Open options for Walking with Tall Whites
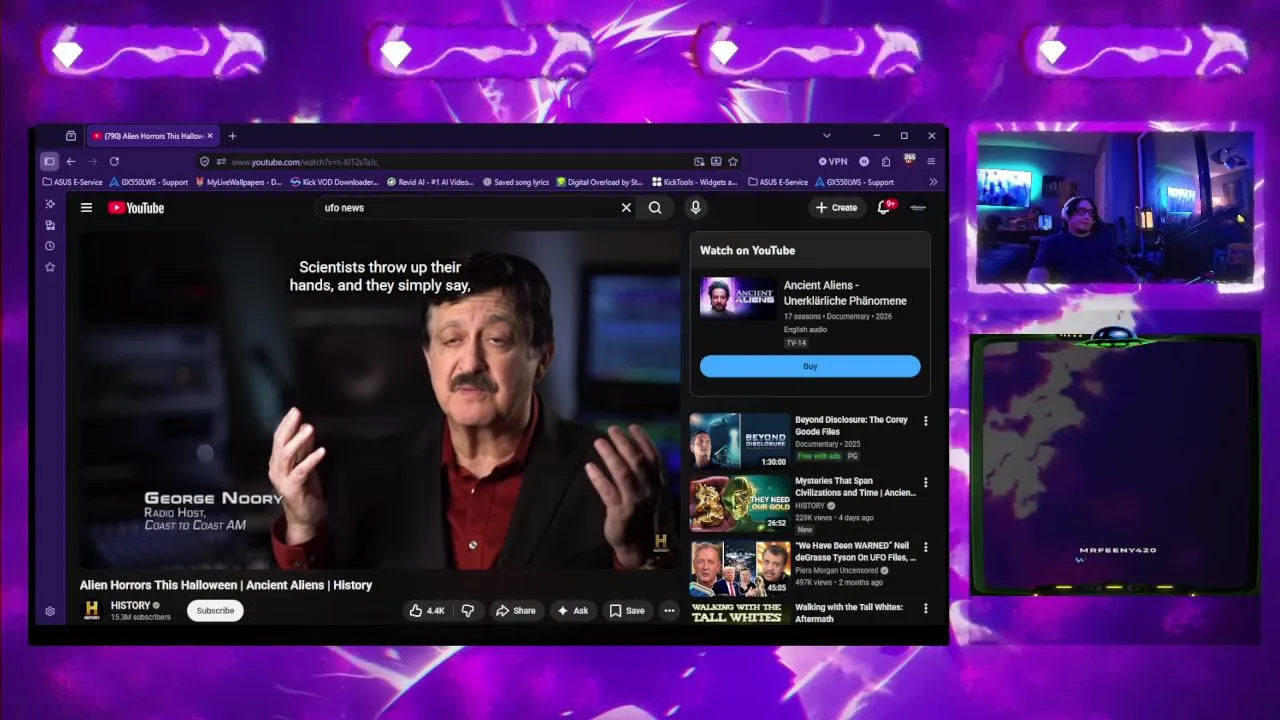 pos(925,608)
